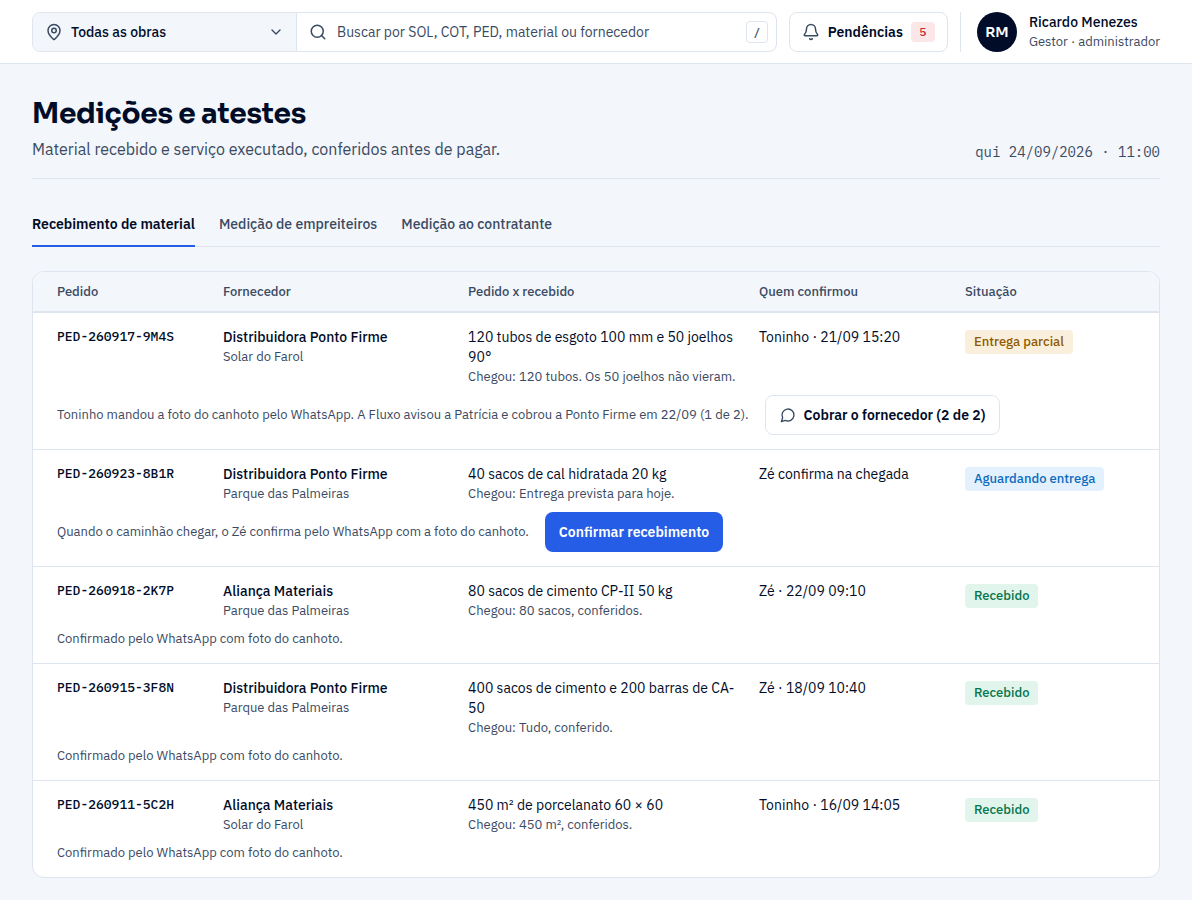Viewport: 1192px width, 900px height.
Task: Click Zé confirma na chegada text
Action: click(834, 474)
